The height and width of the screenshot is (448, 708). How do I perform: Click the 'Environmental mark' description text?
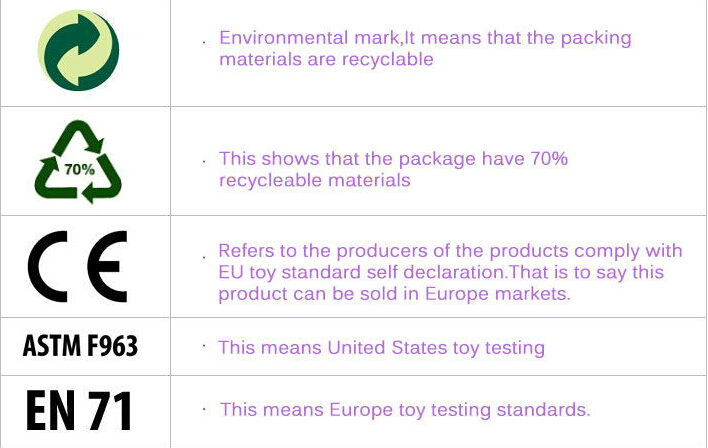coord(425,48)
